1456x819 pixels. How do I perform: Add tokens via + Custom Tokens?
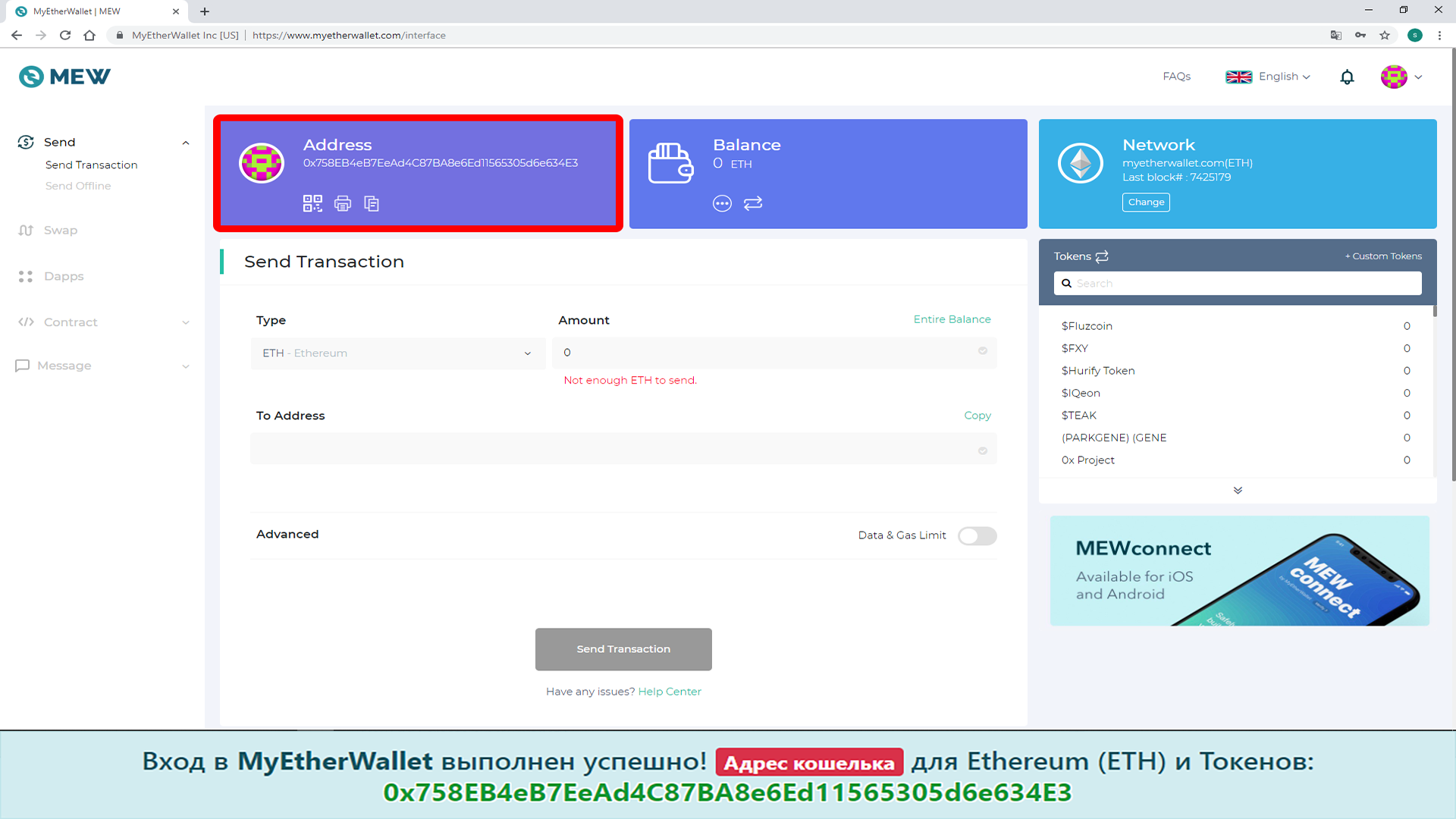click(x=1383, y=256)
